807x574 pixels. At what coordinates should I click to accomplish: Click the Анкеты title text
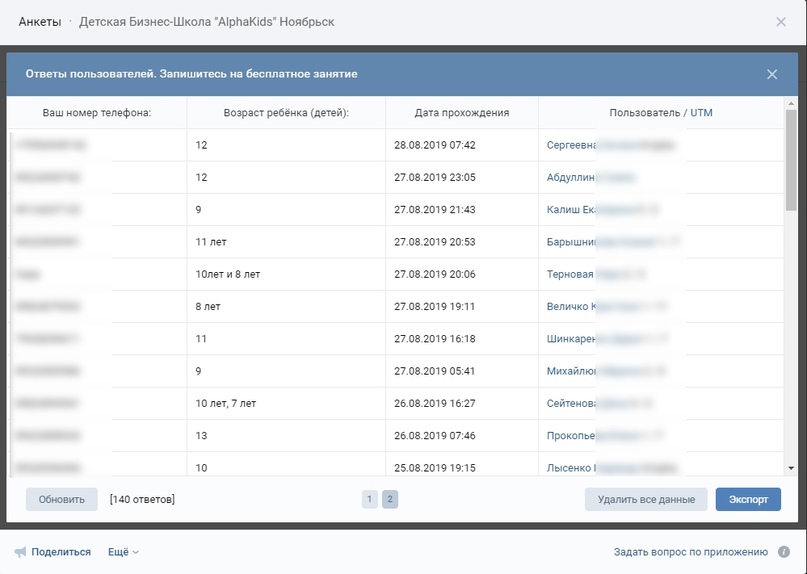tap(40, 22)
